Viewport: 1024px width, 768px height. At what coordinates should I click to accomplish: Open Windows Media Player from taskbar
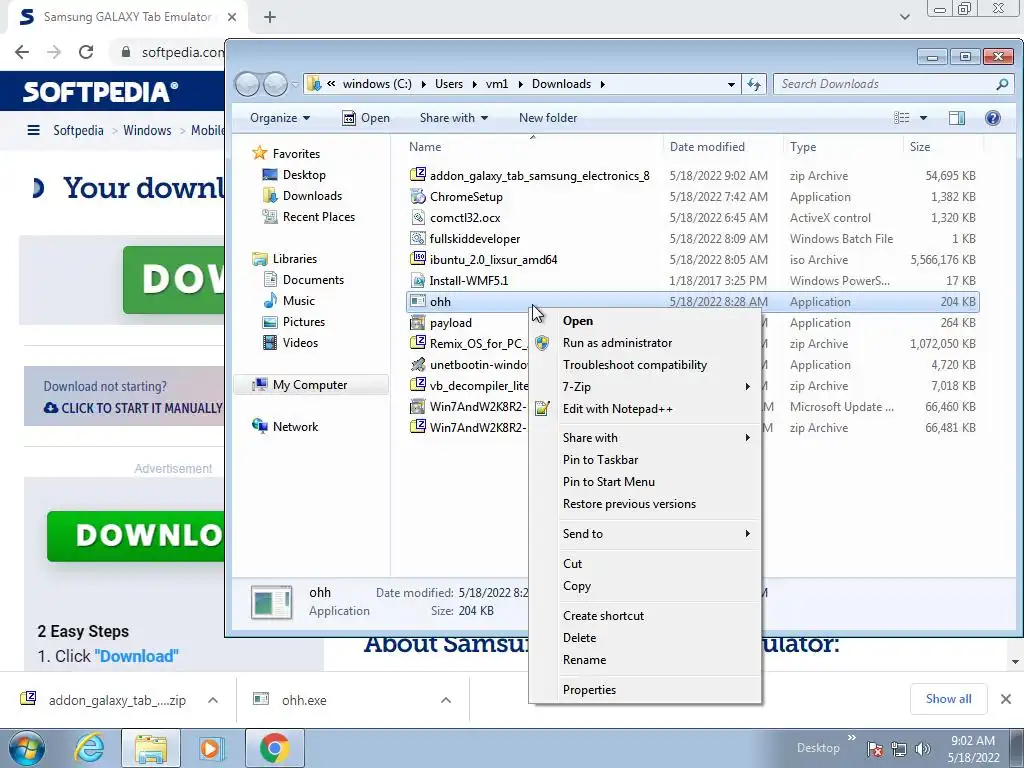[212, 748]
